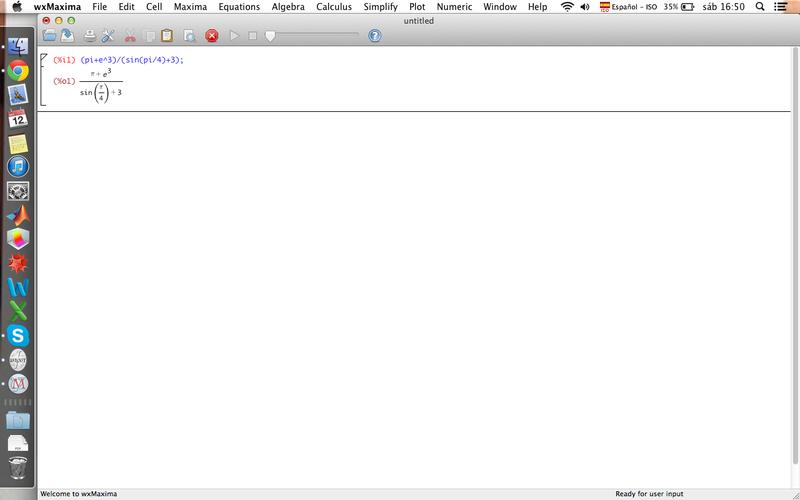Click the Paste clipboard icon
Screen dimensions: 800x500
(x=167, y=36)
